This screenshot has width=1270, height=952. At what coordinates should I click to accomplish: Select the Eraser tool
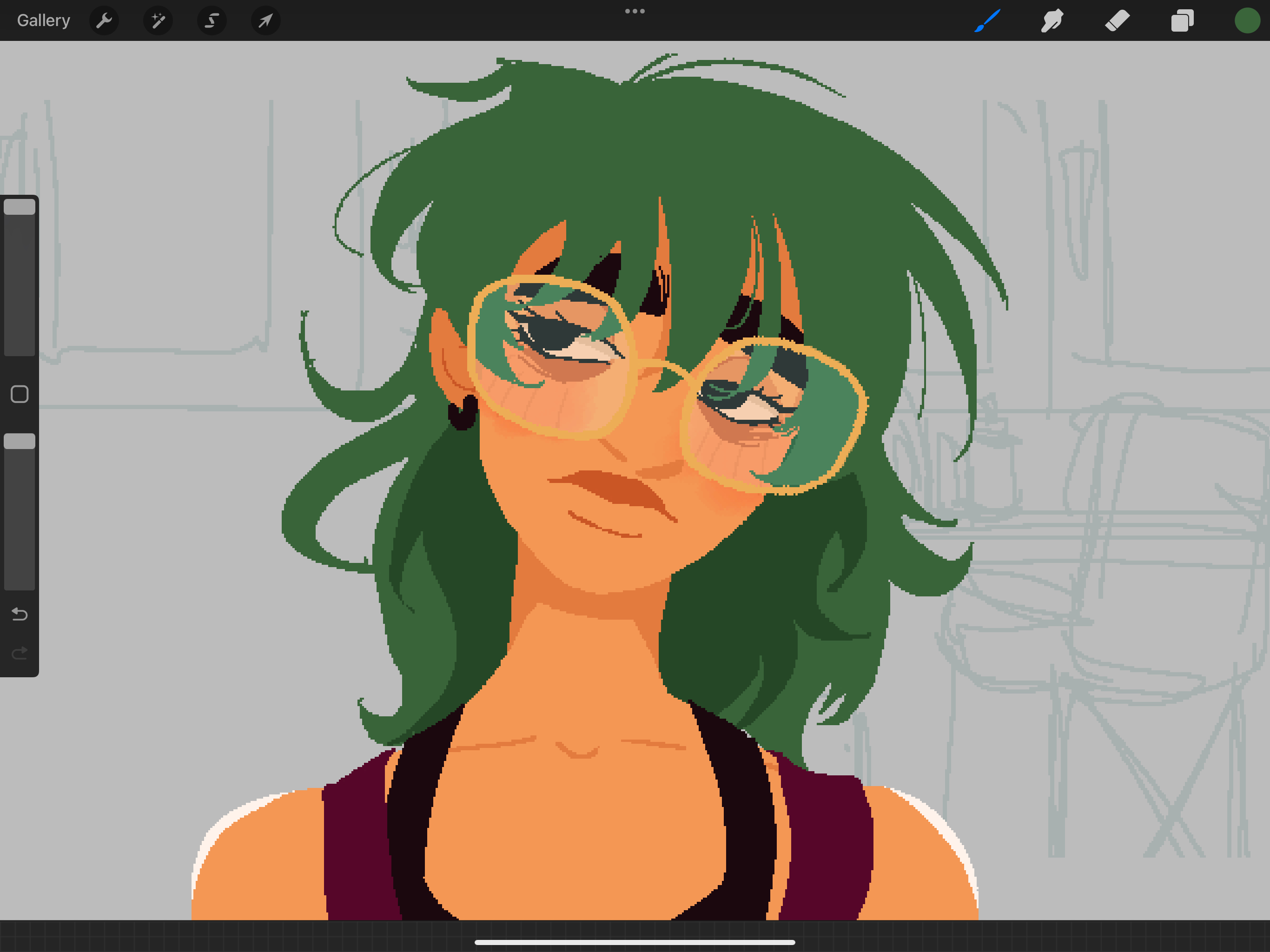[x=1117, y=21]
